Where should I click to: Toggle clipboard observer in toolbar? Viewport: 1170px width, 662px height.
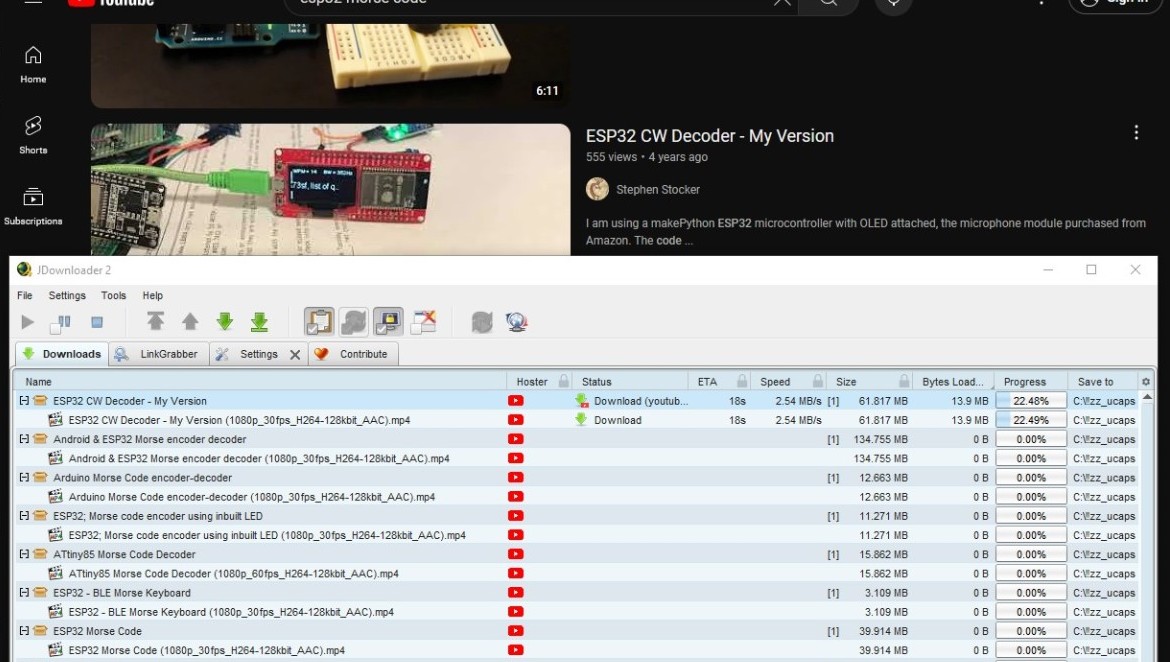coord(319,322)
